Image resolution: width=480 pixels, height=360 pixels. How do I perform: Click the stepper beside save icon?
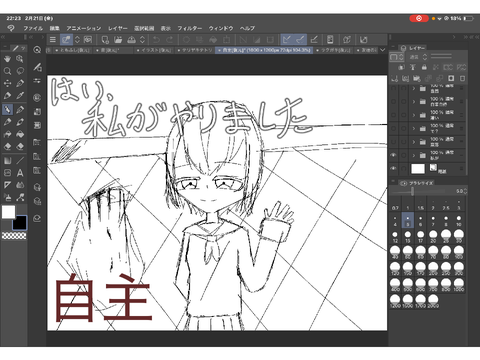tap(142, 40)
